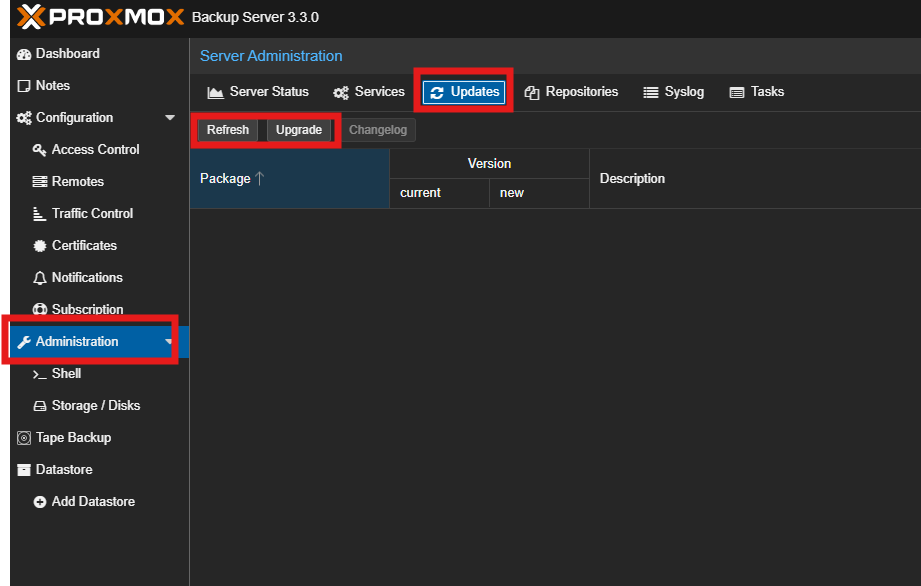Sort by the Package column header
Viewport: 921px width, 586px height.
(x=290, y=179)
